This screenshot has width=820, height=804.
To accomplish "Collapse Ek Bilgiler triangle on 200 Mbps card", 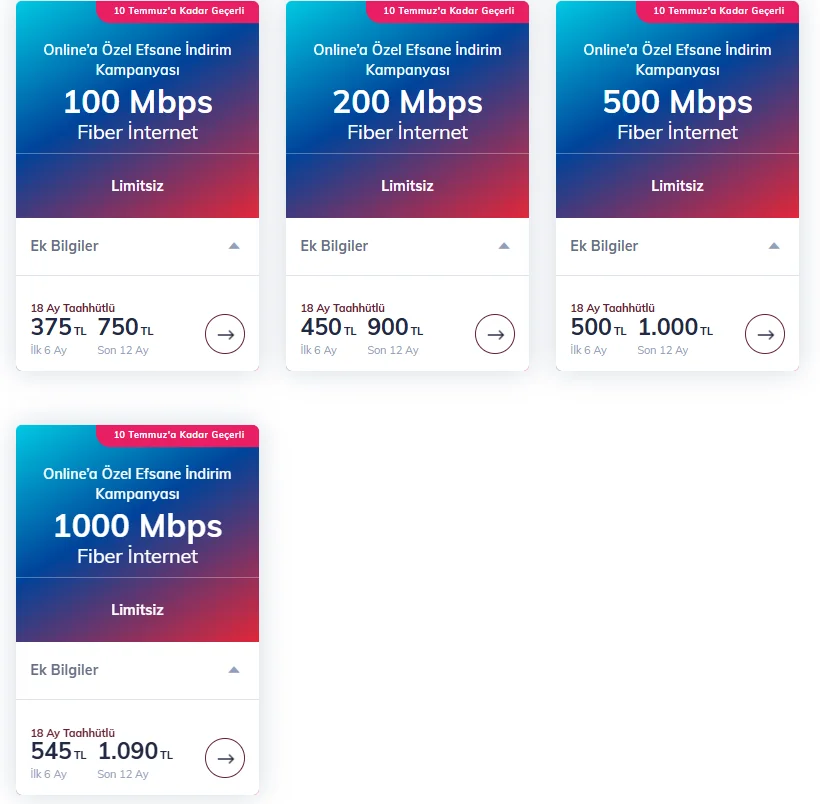I will pos(504,246).
